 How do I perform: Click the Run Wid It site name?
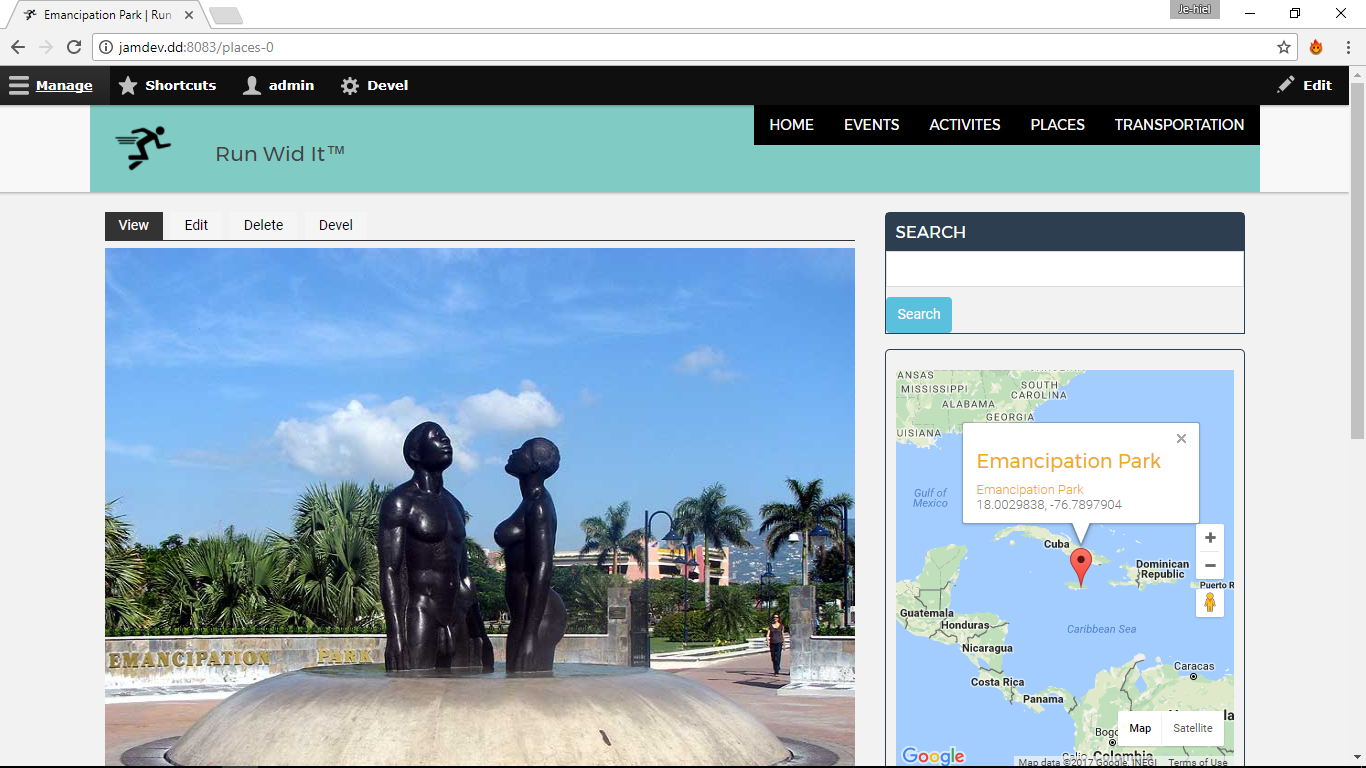(280, 153)
